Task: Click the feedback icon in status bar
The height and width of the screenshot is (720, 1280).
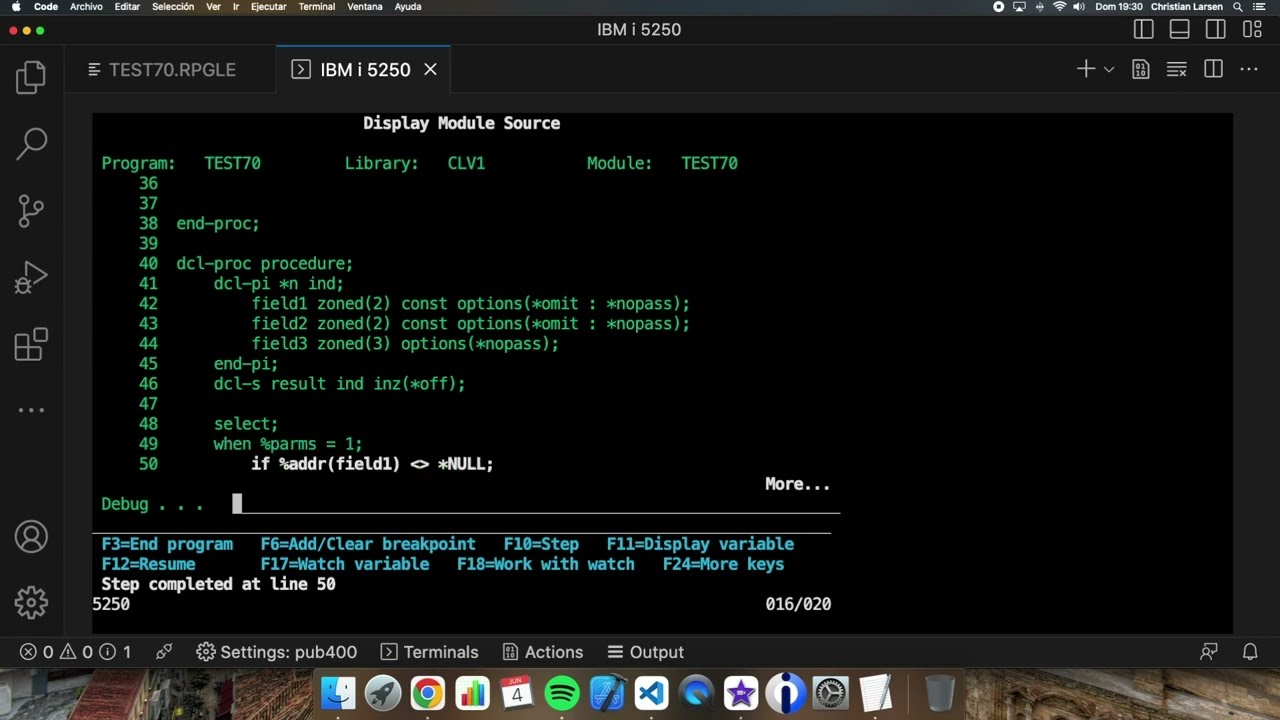Action: click(1209, 652)
